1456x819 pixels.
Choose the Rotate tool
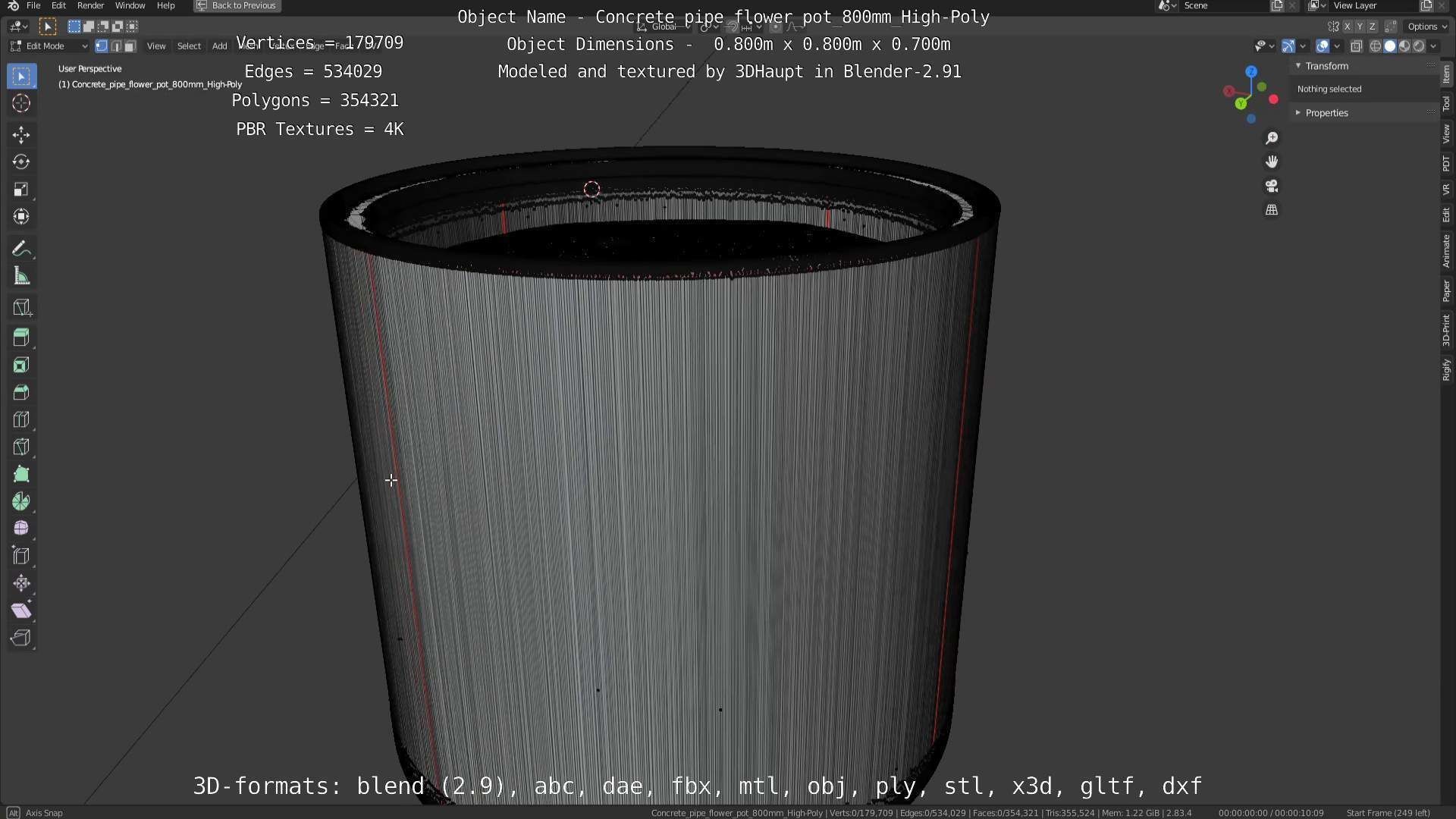click(x=21, y=162)
